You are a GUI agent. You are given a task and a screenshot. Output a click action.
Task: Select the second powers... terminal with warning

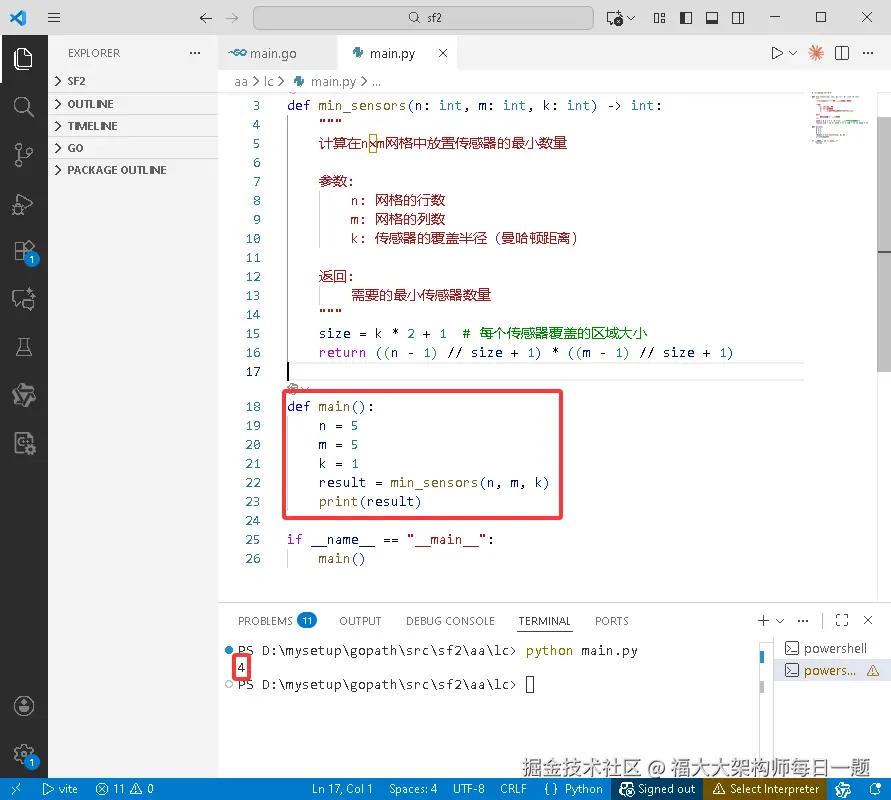pyautogui.click(x=832, y=670)
